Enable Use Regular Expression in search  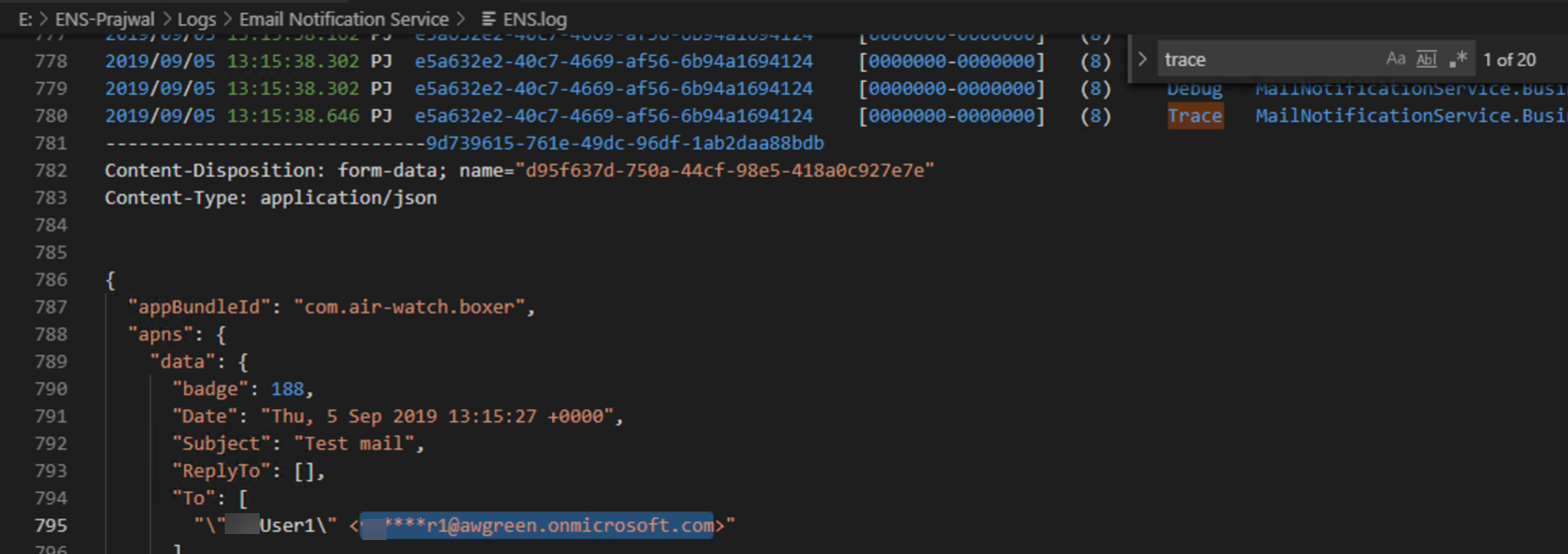point(1458,59)
